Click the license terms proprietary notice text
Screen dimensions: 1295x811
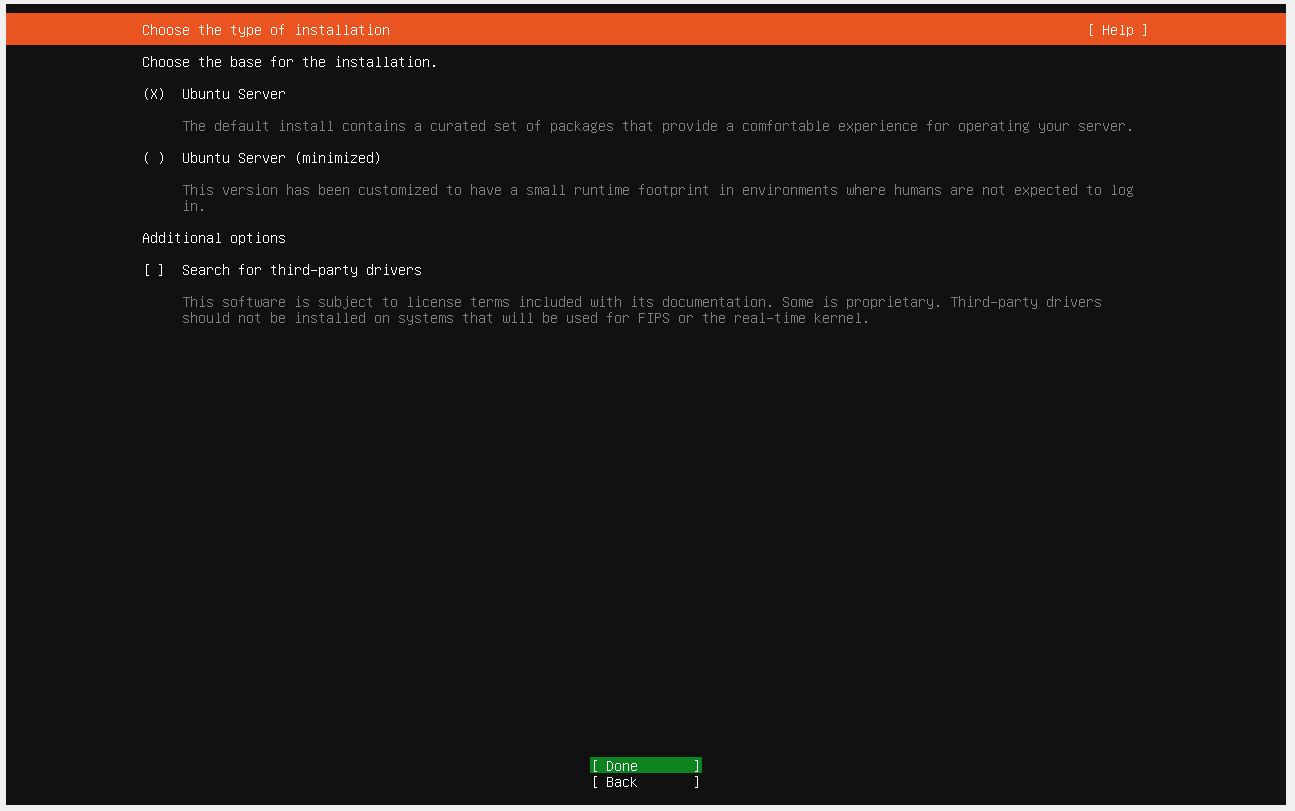click(642, 310)
